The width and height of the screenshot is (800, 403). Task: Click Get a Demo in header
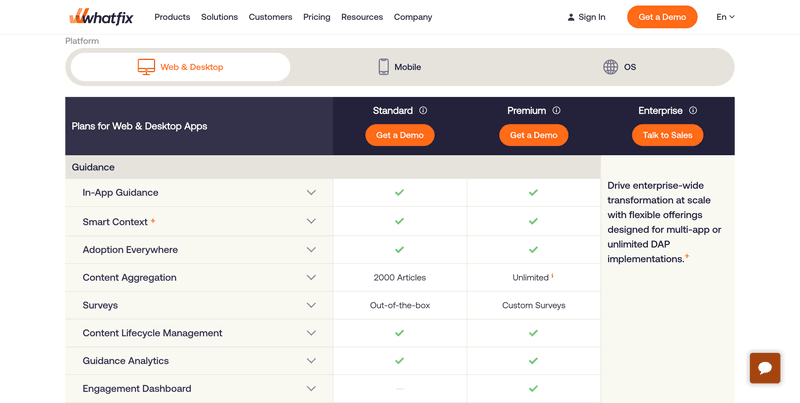[661, 17]
